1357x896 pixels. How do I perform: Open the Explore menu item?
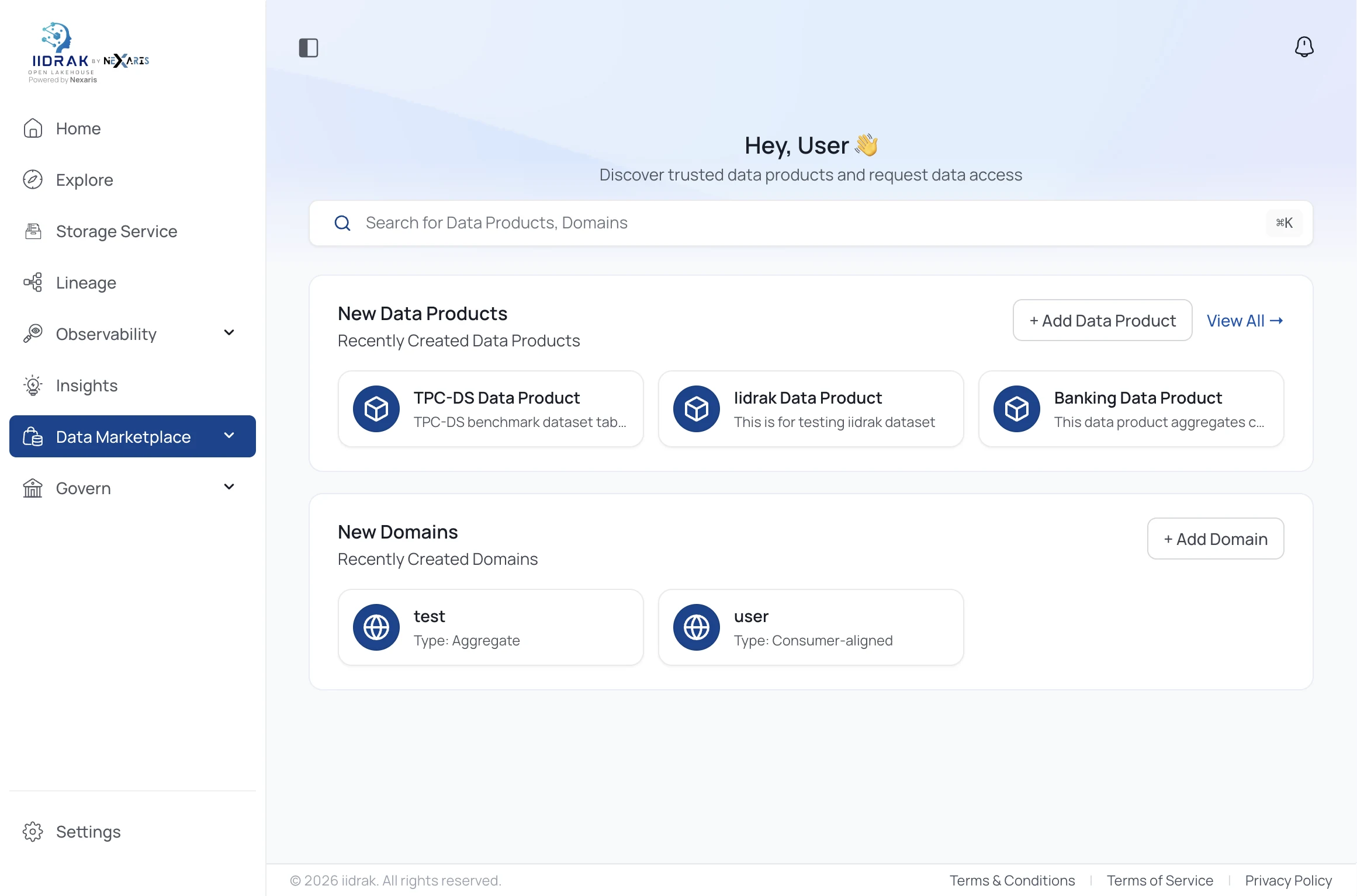133,180
